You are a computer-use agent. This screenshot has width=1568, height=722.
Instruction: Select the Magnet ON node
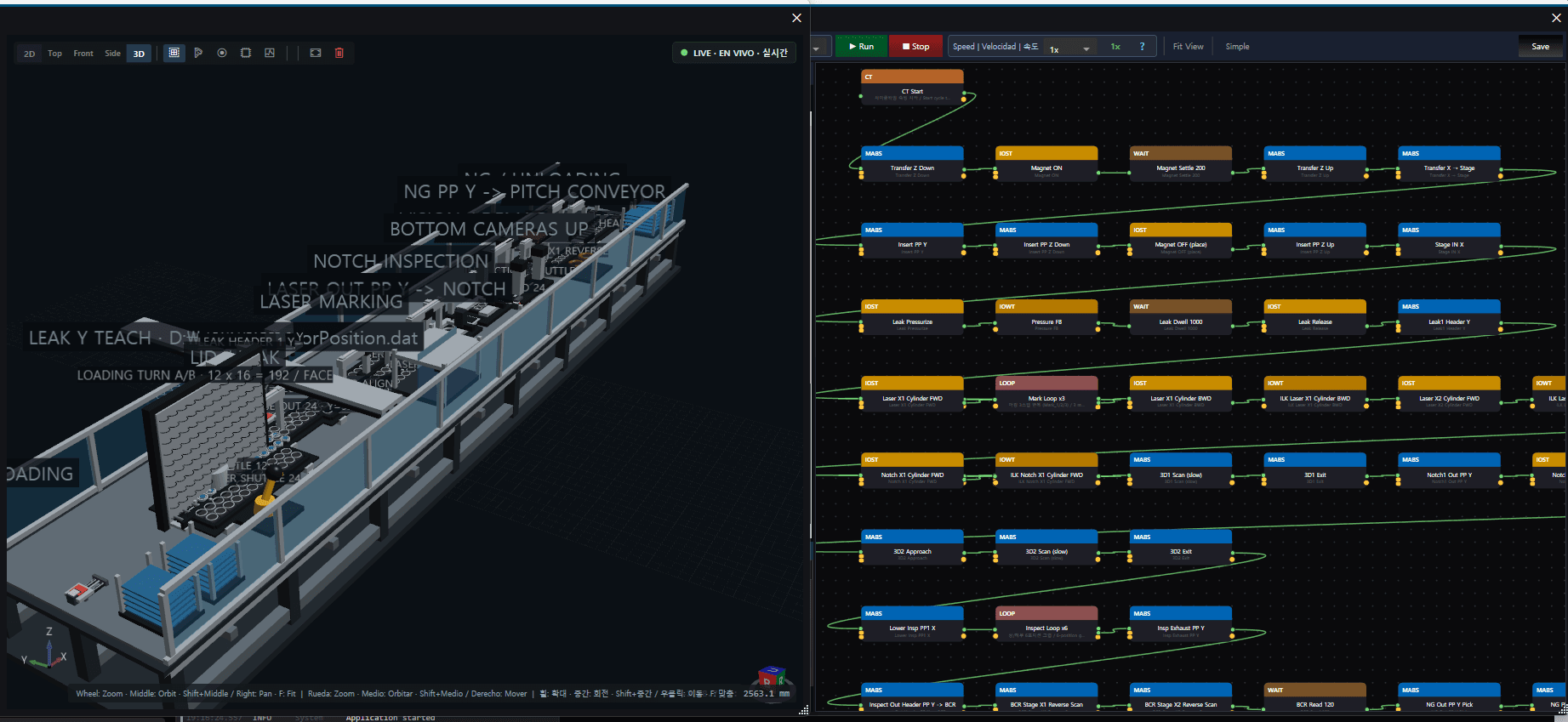pyautogui.click(x=1046, y=162)
